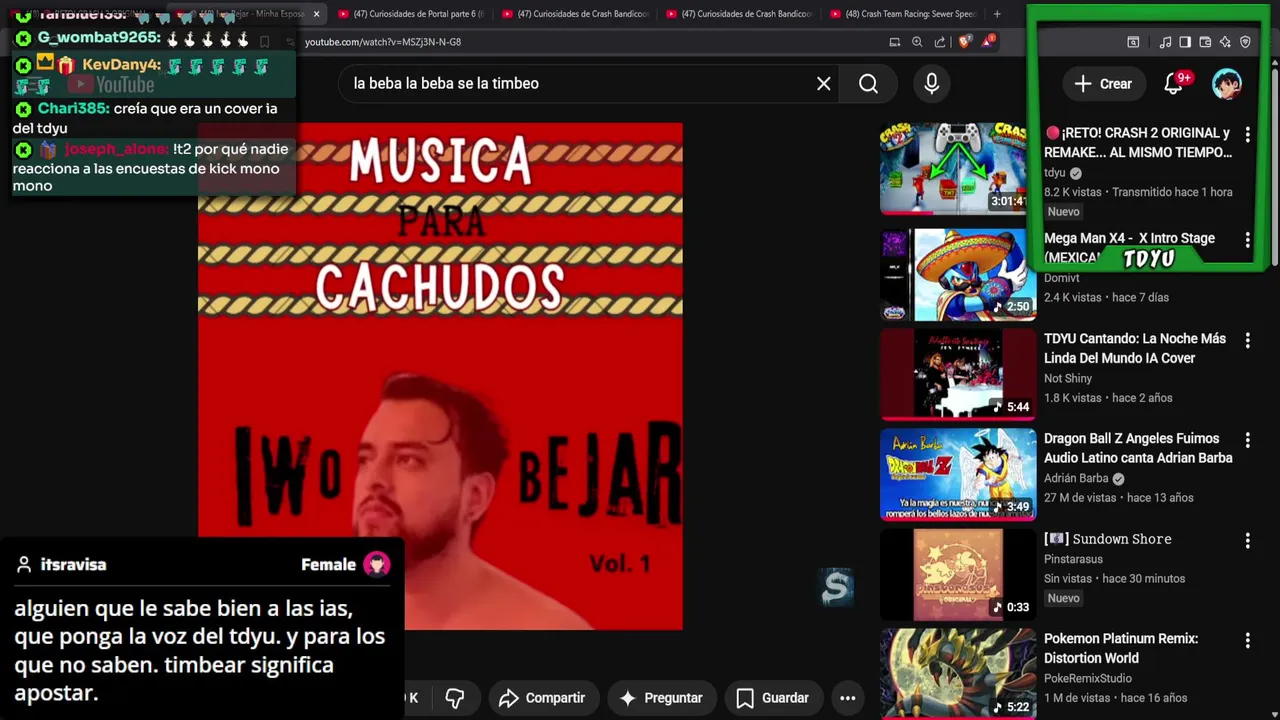Screen dimensions: 1280x720
Task: Go to the Domivt channel
Action: (x=1062, y=278)
